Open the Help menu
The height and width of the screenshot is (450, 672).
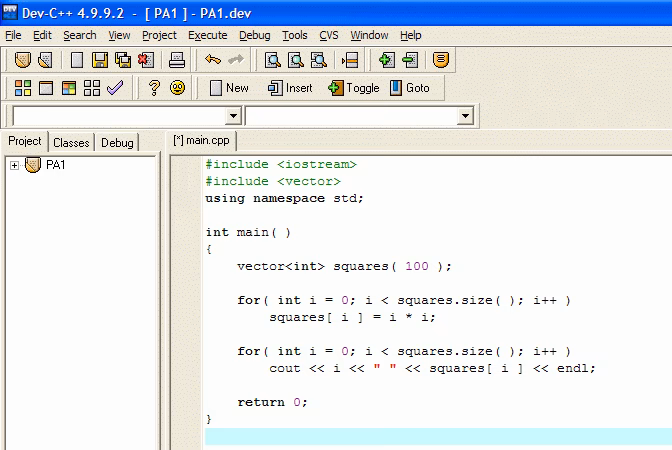click(x=411, y=35)
